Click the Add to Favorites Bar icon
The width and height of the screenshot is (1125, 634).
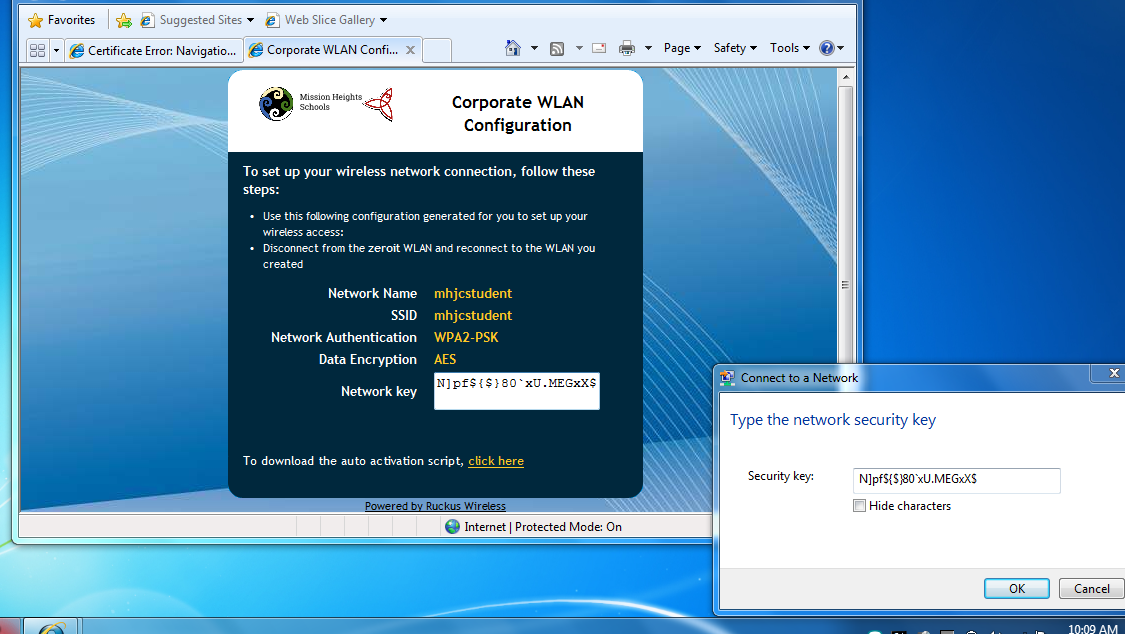tap(124, 20)
